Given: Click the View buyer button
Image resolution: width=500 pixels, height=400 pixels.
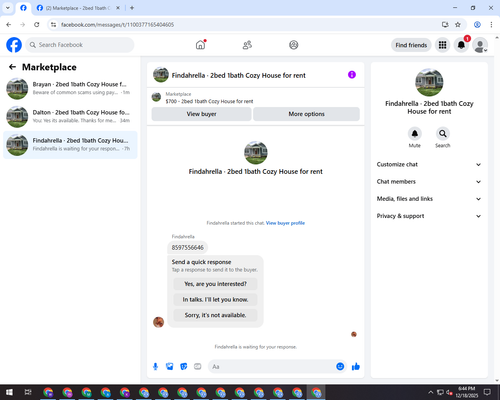Looking at the screenshot, I should (201, 114).
